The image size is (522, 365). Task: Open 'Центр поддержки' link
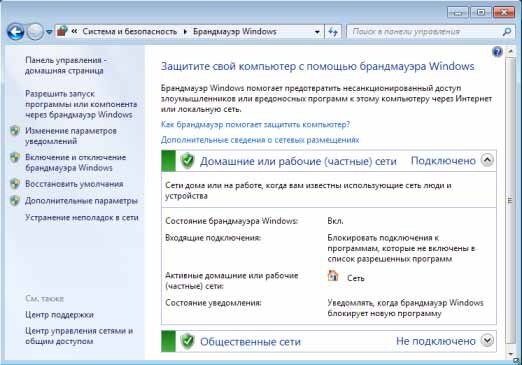[59, 315]
